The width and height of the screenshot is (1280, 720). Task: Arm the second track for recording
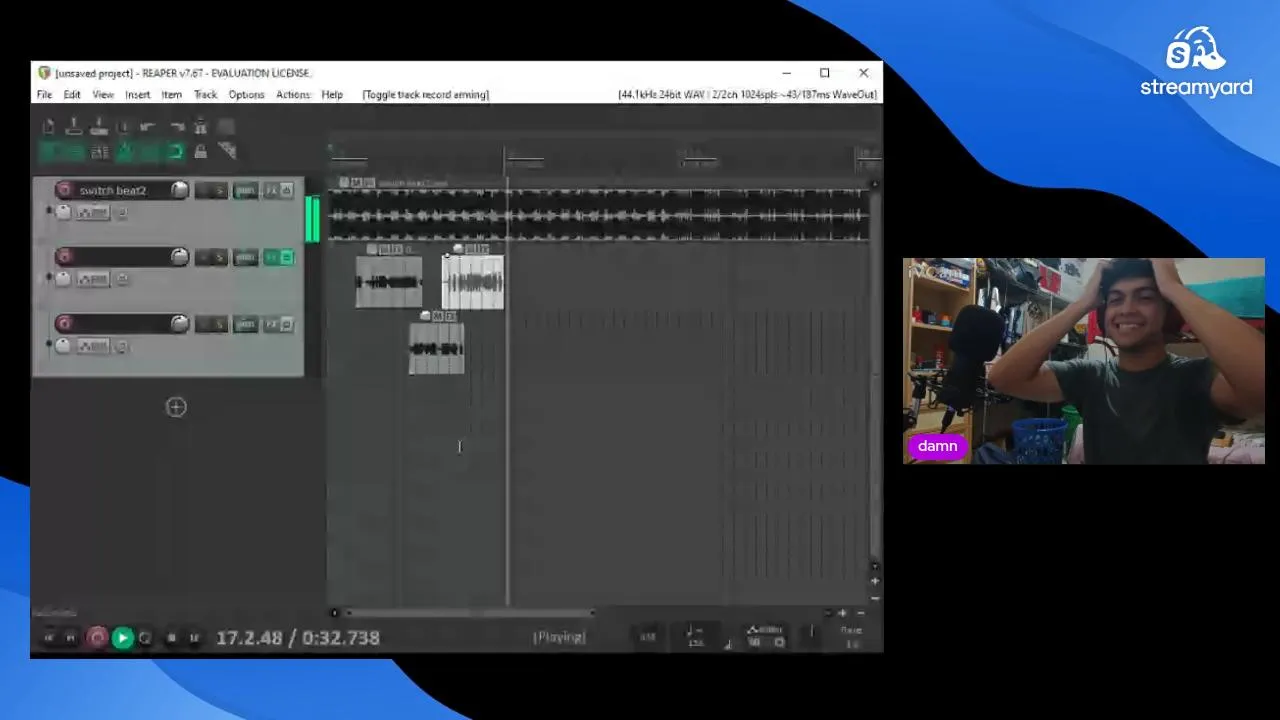pyautogui.click(x=65, y=257)
